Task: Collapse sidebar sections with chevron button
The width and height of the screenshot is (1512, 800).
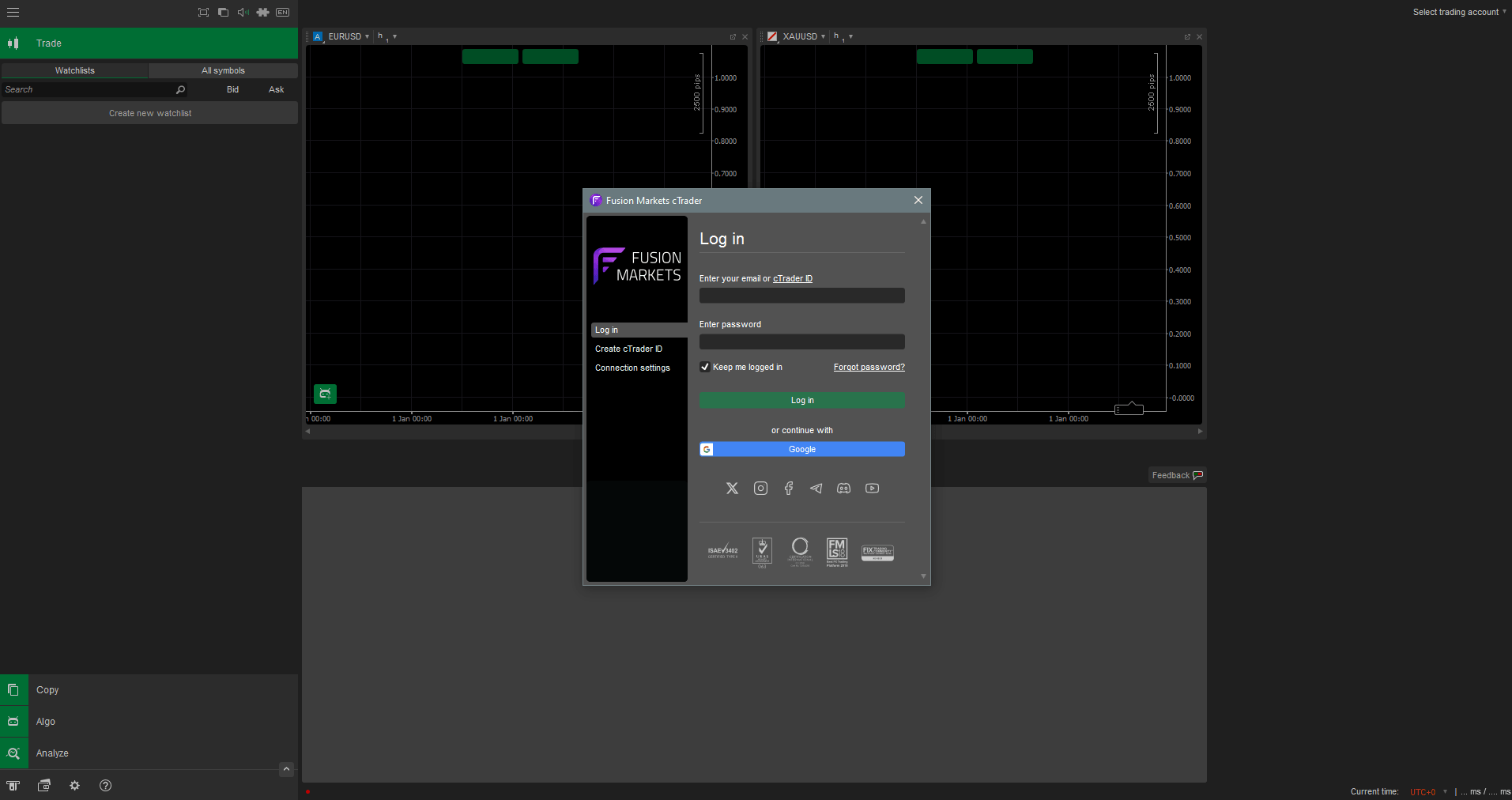Action: click(x=287, y=769)
